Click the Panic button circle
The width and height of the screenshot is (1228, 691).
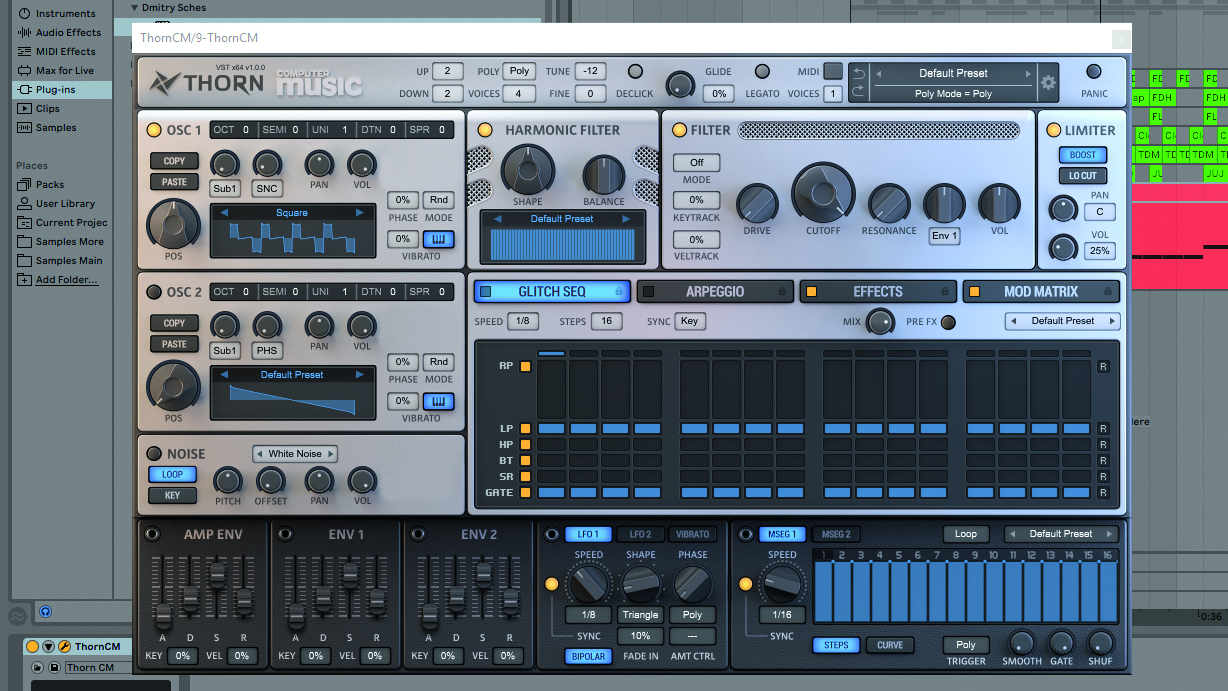1094,72
